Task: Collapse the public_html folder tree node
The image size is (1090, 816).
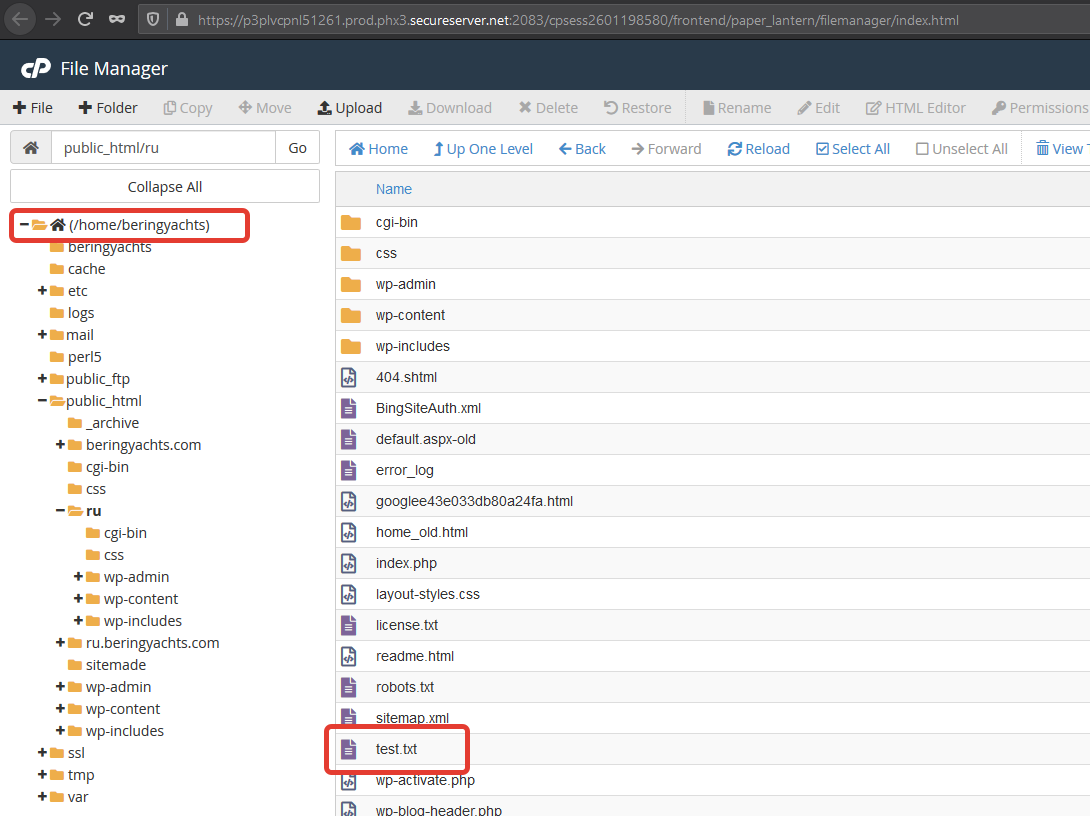Action: tap(42, 401)
